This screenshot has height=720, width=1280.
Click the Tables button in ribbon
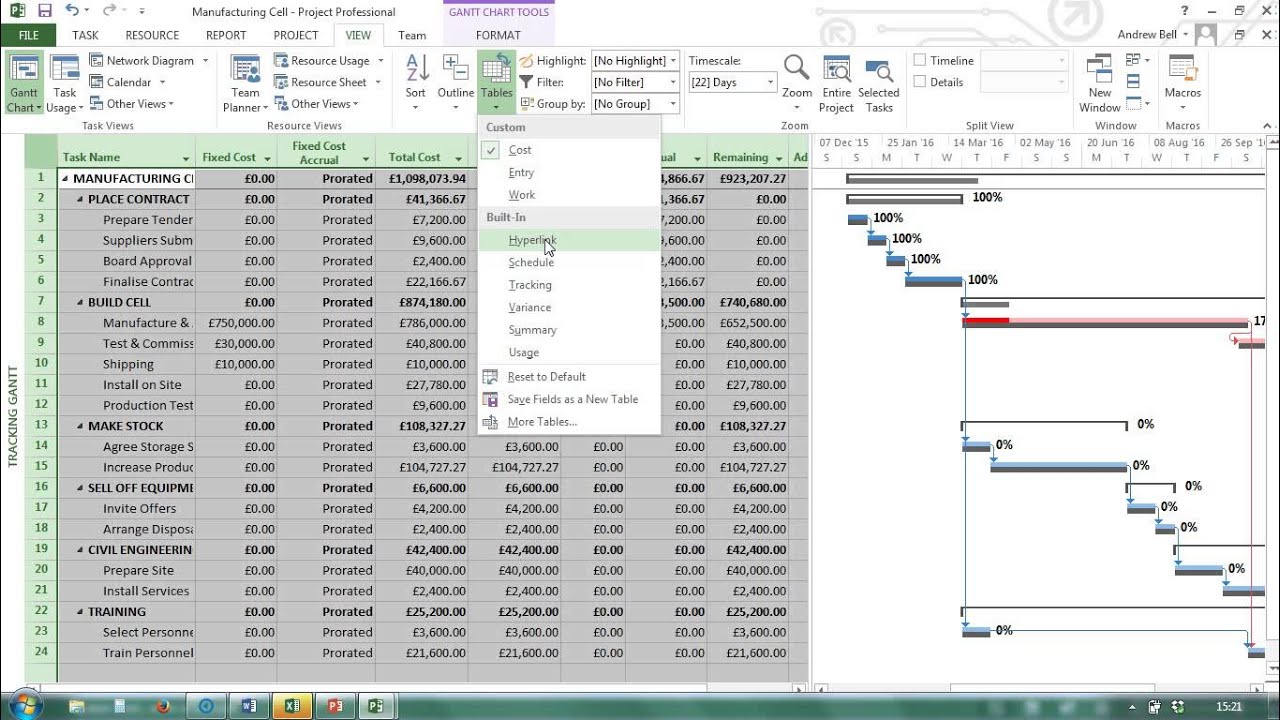click(x=497, y=84)
